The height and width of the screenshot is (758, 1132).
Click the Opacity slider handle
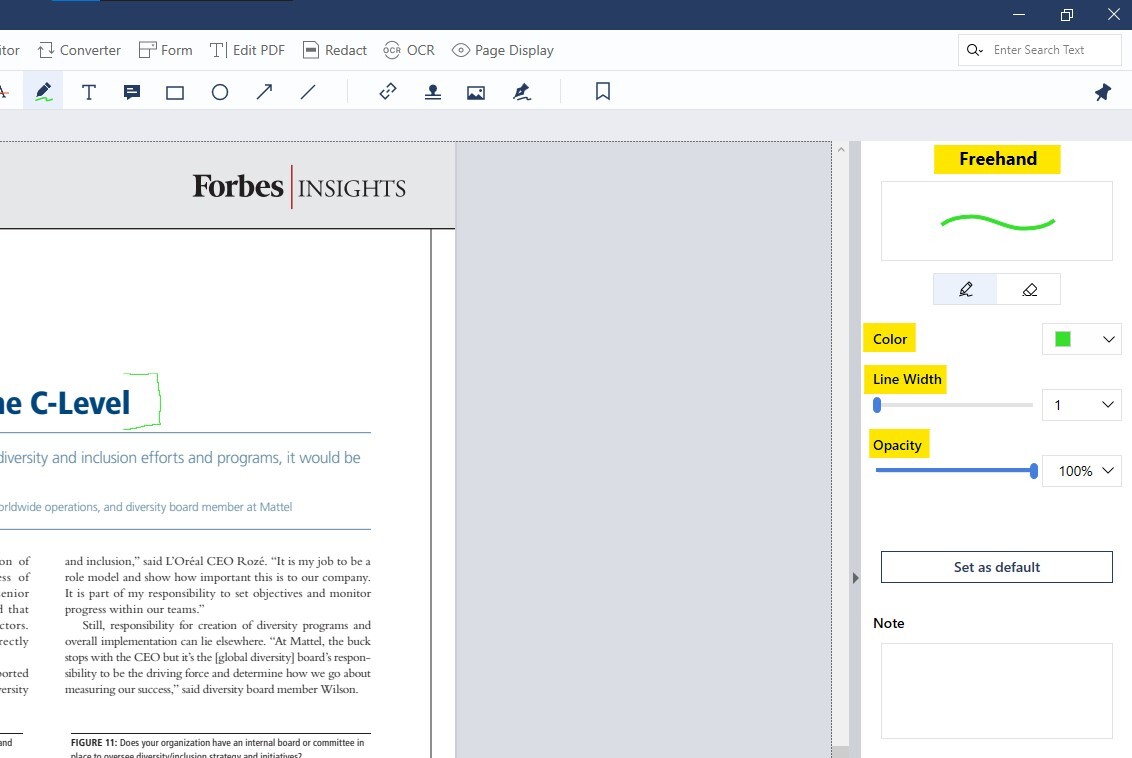(1034, 471)
